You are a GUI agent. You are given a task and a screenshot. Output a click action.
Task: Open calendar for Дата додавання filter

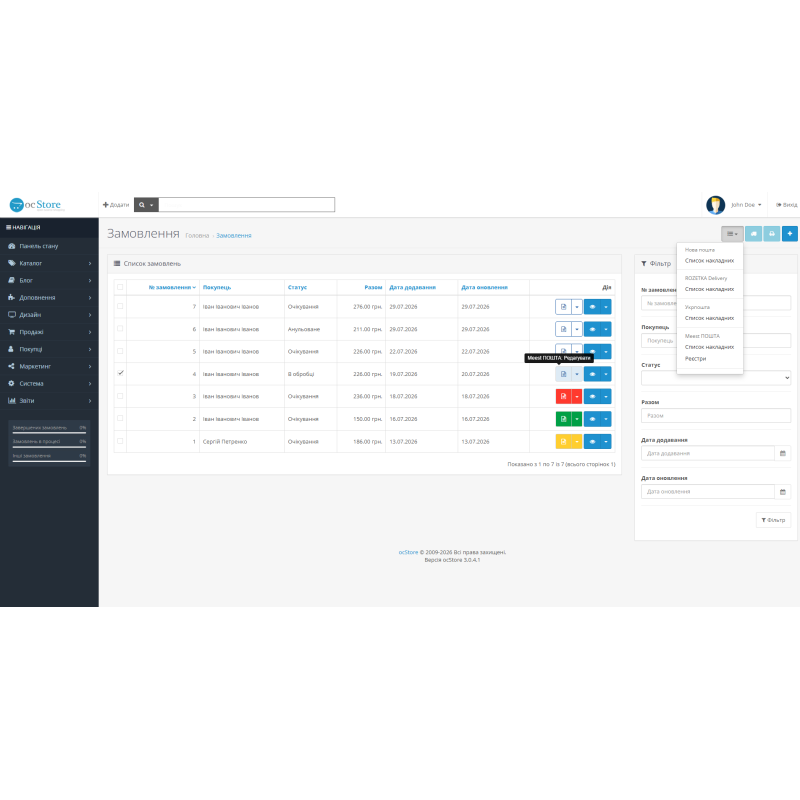point(783,453)
